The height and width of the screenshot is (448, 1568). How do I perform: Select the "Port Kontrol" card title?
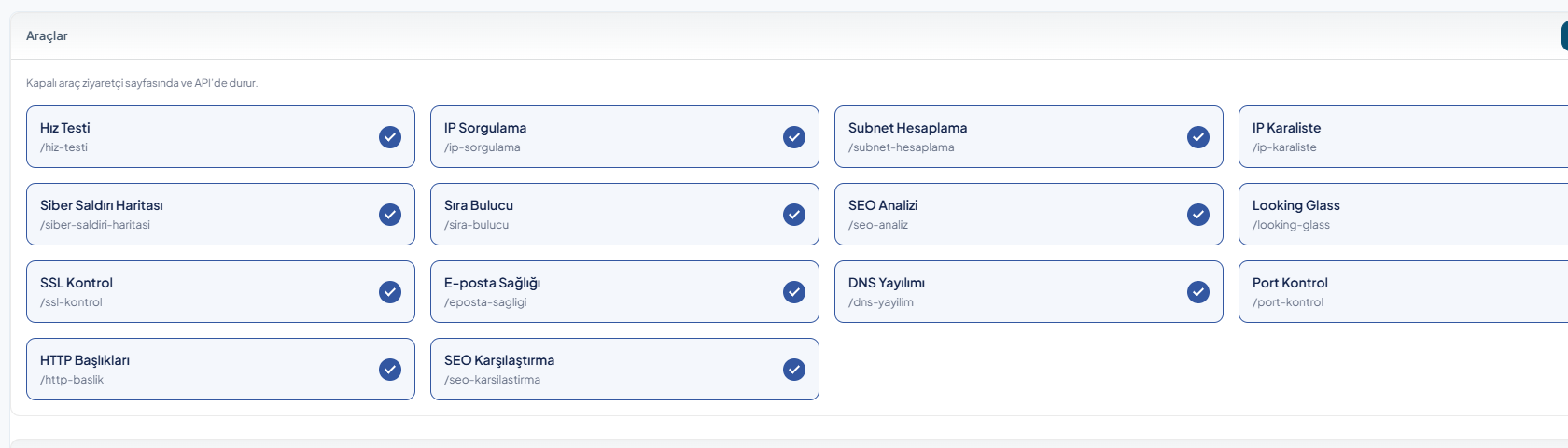click(1290, 283)
